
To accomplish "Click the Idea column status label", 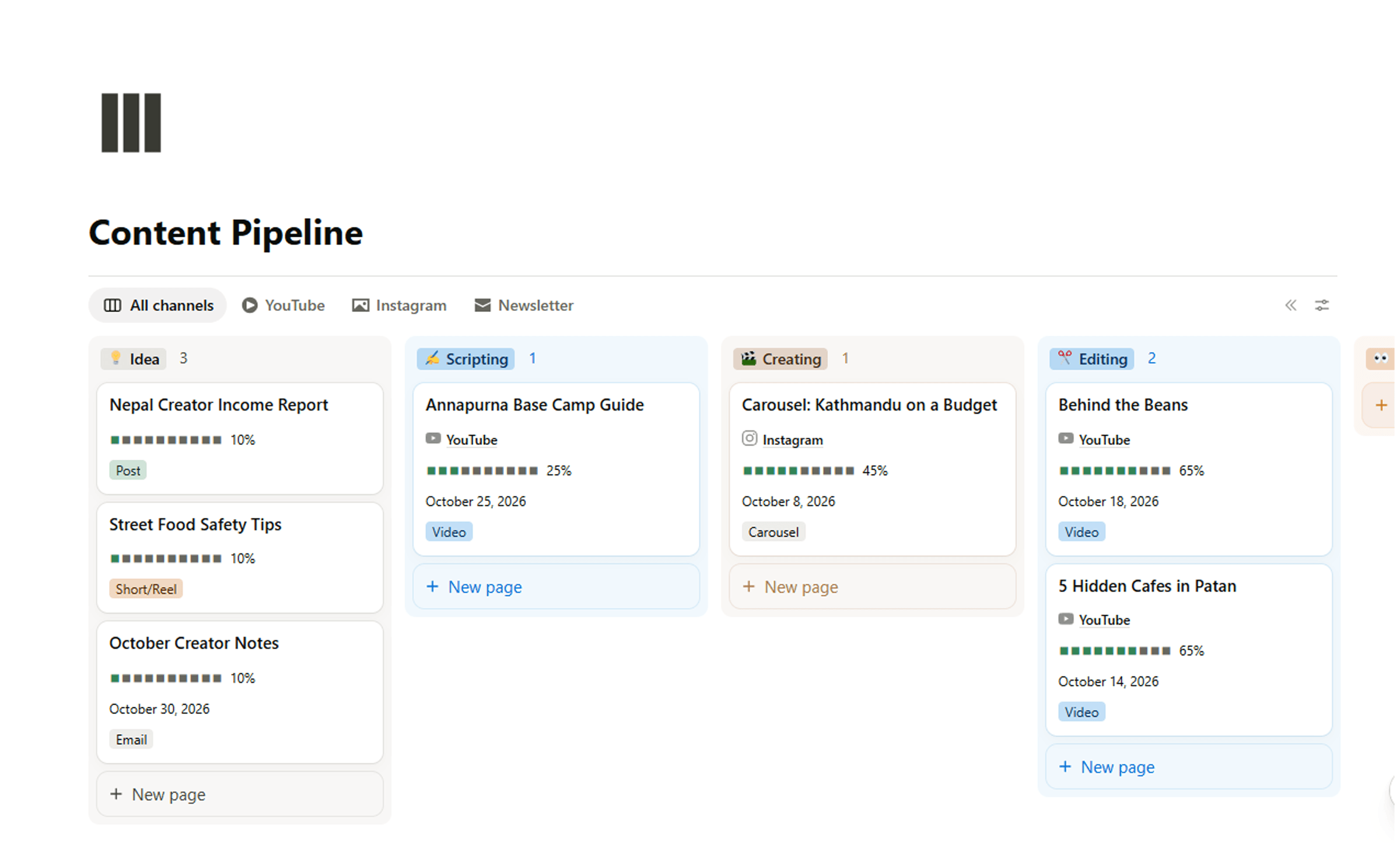I will pos(134,359).
